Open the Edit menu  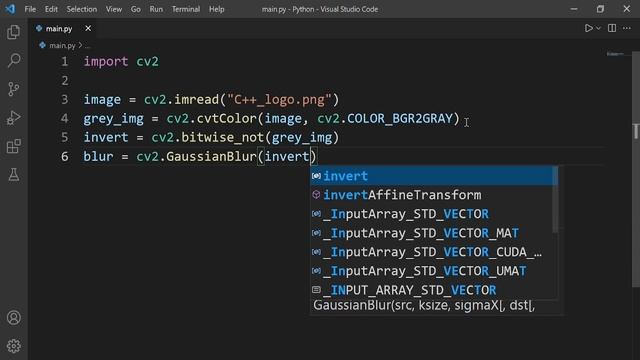51,9
